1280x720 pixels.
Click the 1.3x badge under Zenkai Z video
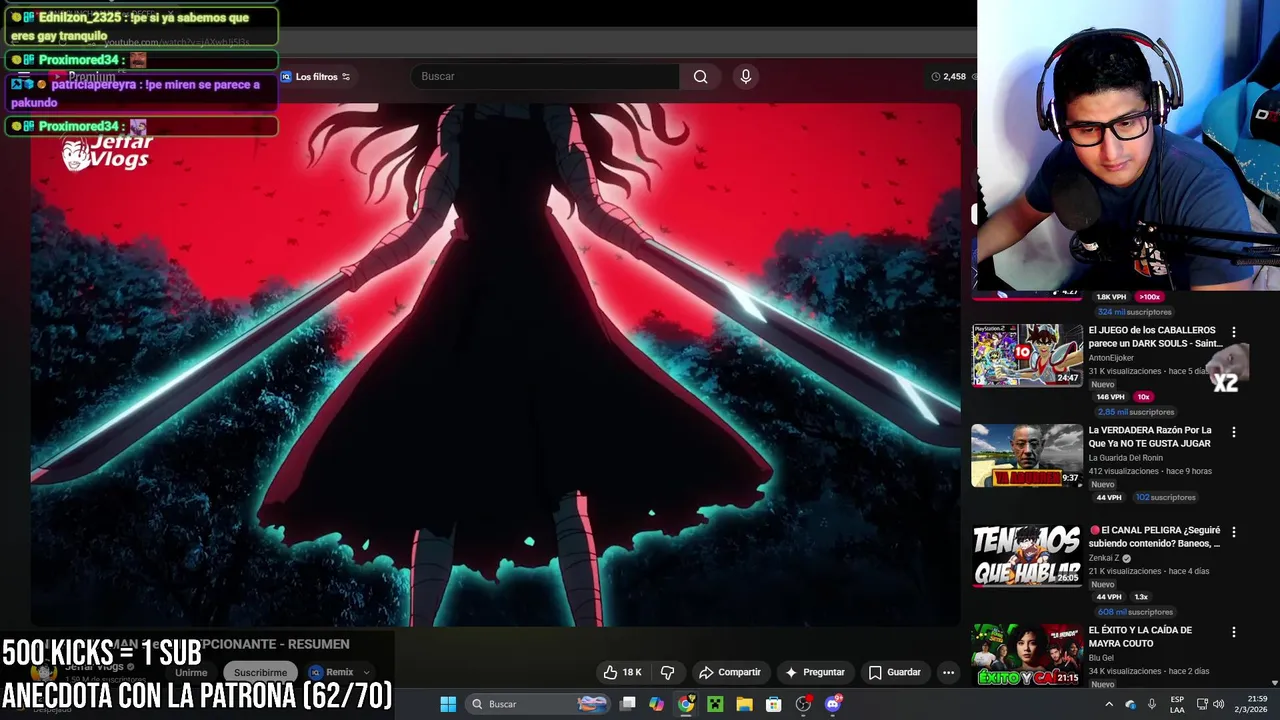click(1141, 597)
